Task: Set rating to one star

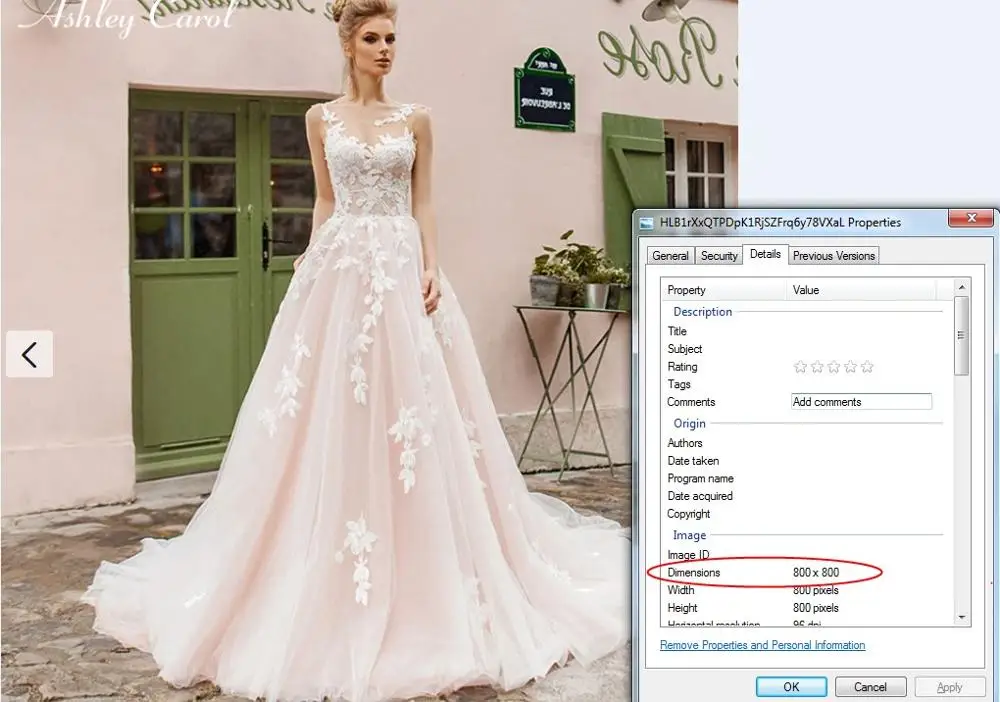Action: [x=800, y=367]
